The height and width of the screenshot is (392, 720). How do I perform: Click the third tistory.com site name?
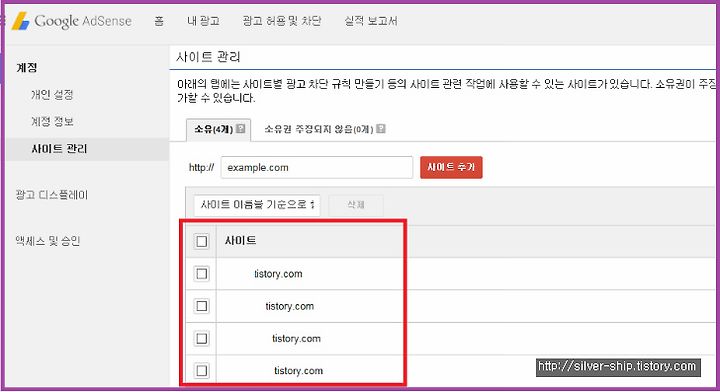point(296,339)
